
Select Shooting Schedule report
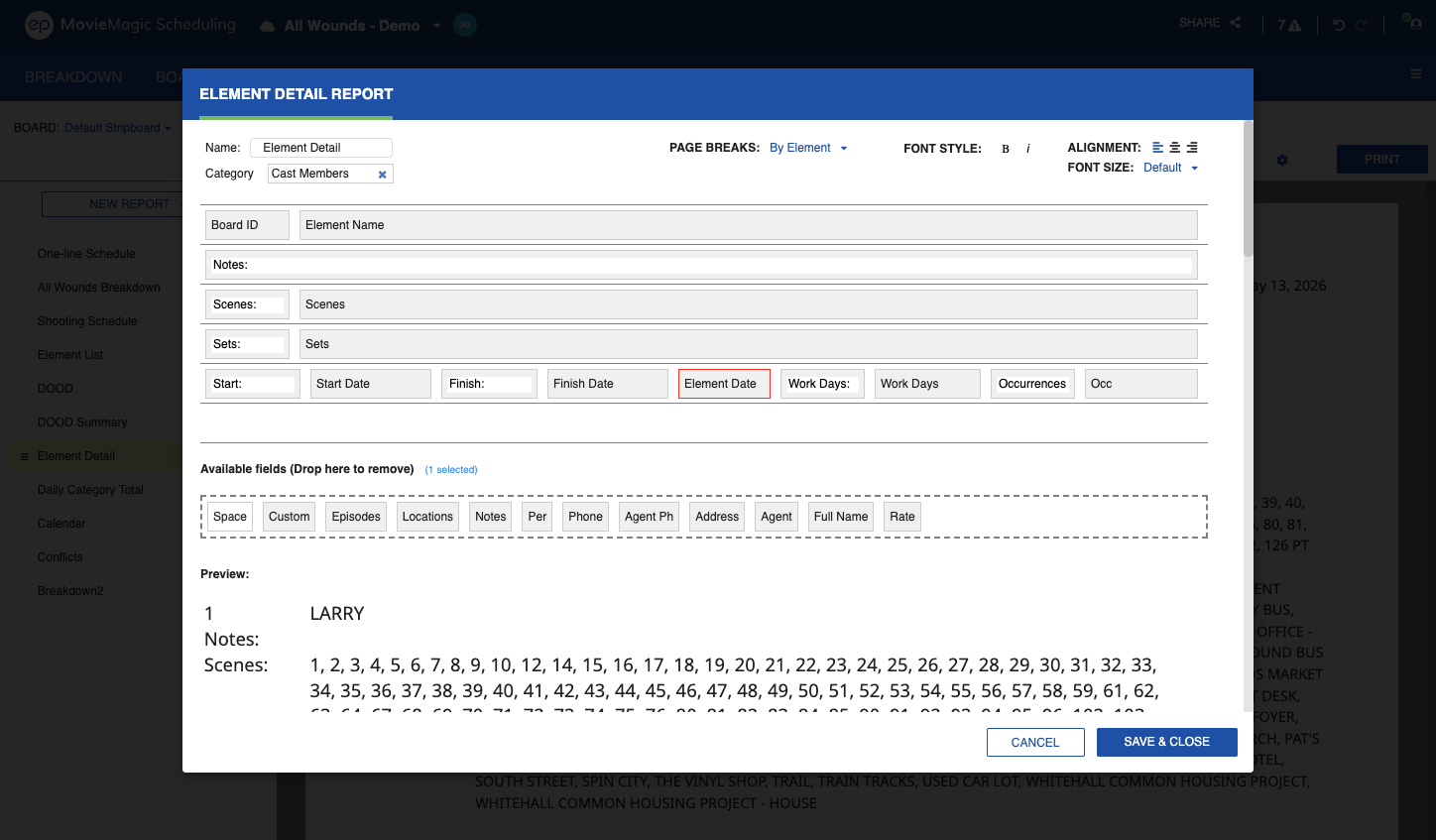pos(87,321)
